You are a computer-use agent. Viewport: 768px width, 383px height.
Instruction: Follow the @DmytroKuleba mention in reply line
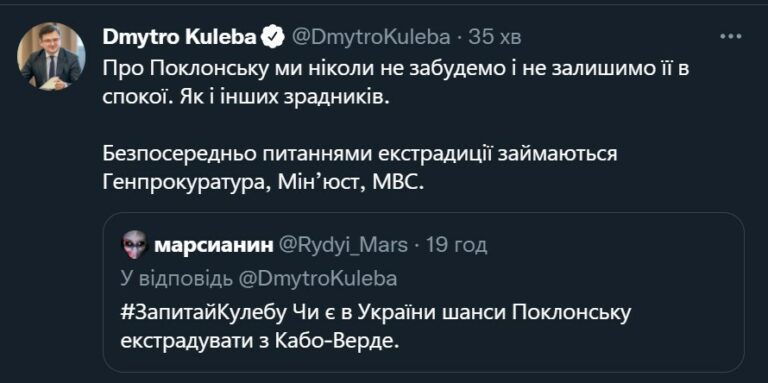point(317,278)
